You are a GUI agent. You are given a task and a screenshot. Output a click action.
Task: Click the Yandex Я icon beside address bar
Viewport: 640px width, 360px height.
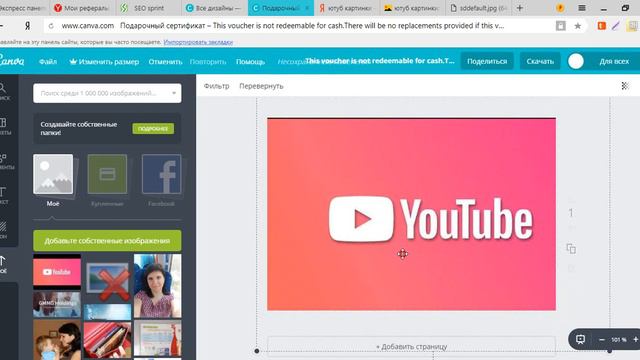pos(27,26)
